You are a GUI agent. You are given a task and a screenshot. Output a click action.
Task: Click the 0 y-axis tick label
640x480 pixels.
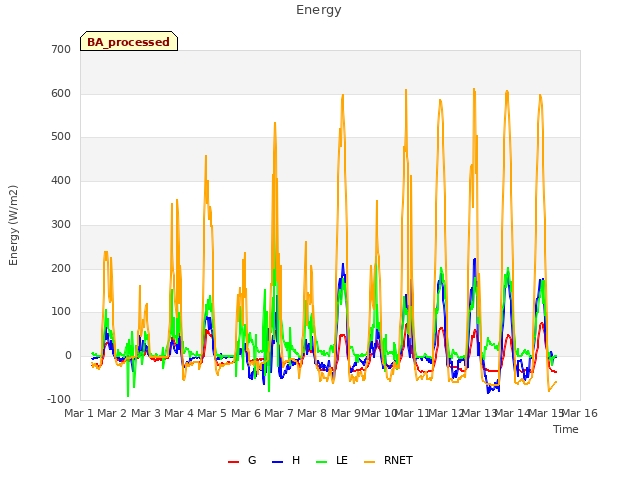pyautogui.click(x=68, y=356)
